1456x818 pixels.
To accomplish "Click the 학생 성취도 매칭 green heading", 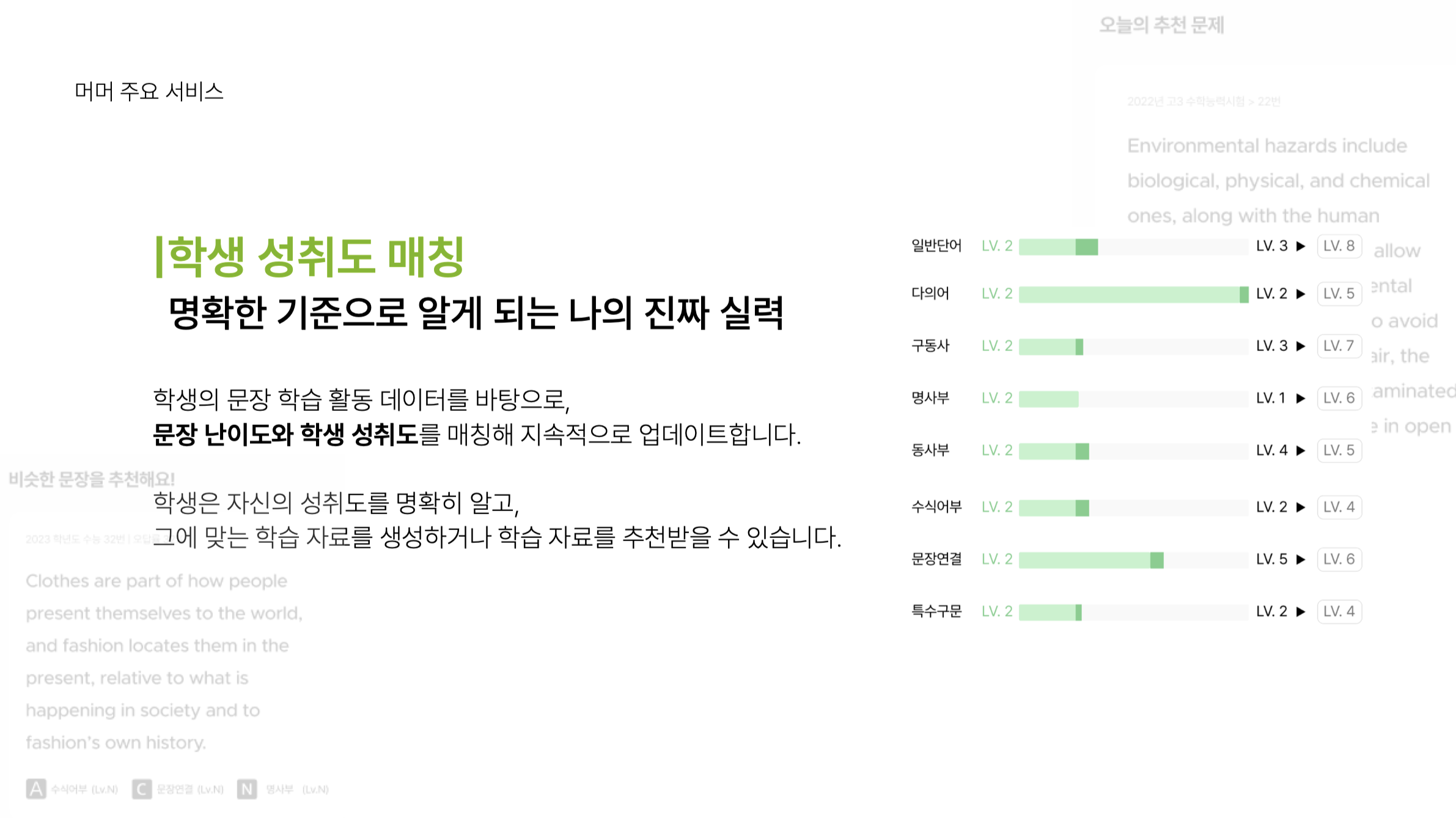I will click(311, 257).
